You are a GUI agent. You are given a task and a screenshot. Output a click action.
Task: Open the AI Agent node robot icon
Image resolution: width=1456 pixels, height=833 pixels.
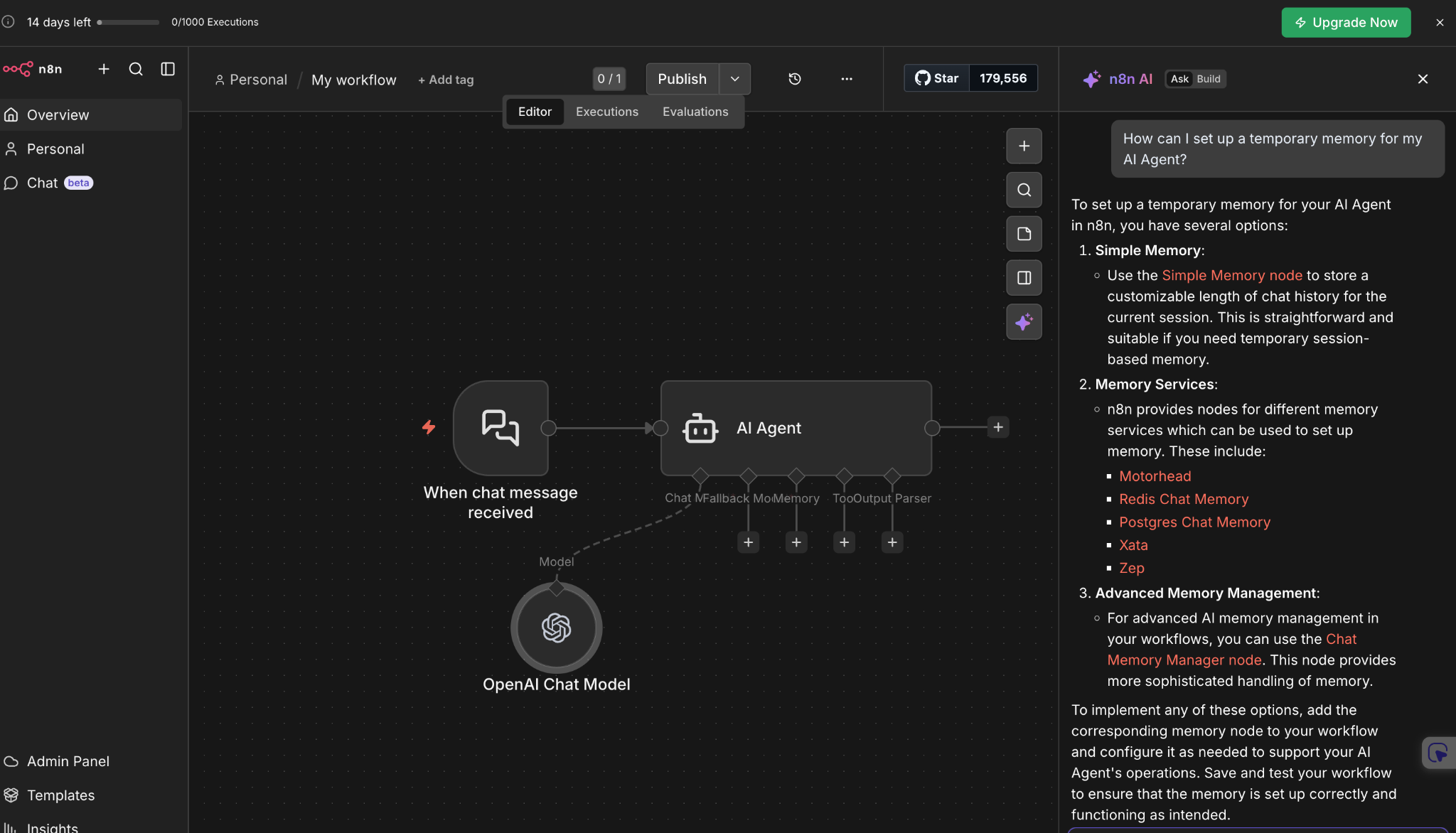coord(700,428)
